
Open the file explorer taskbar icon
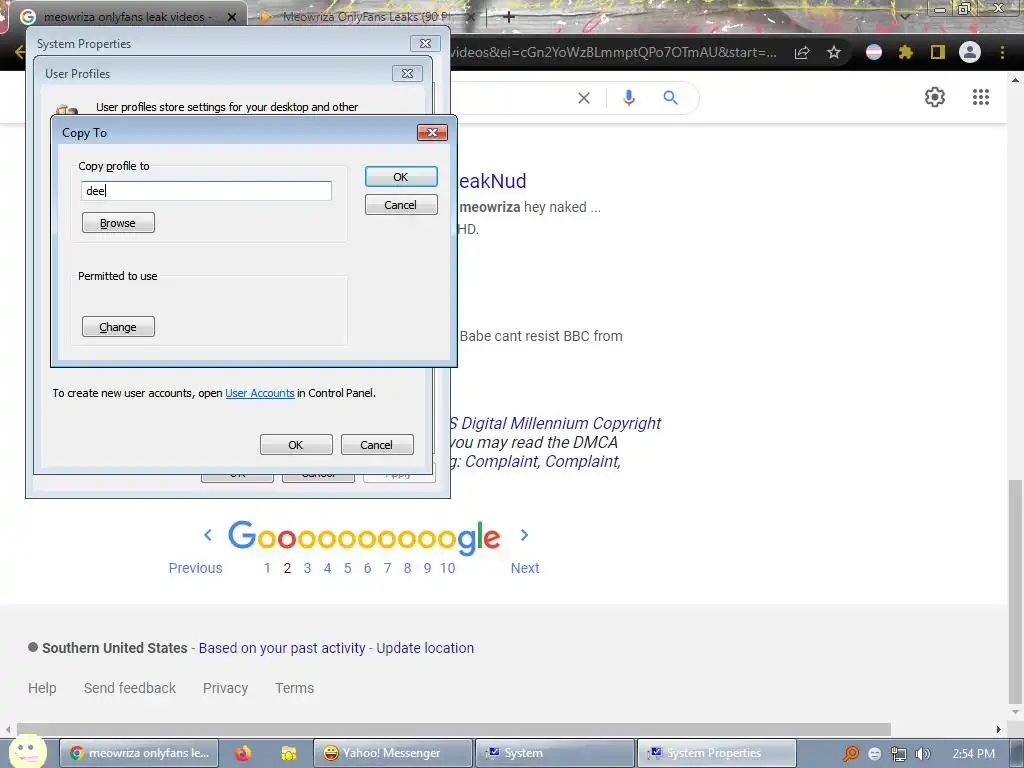click(289, 753)
